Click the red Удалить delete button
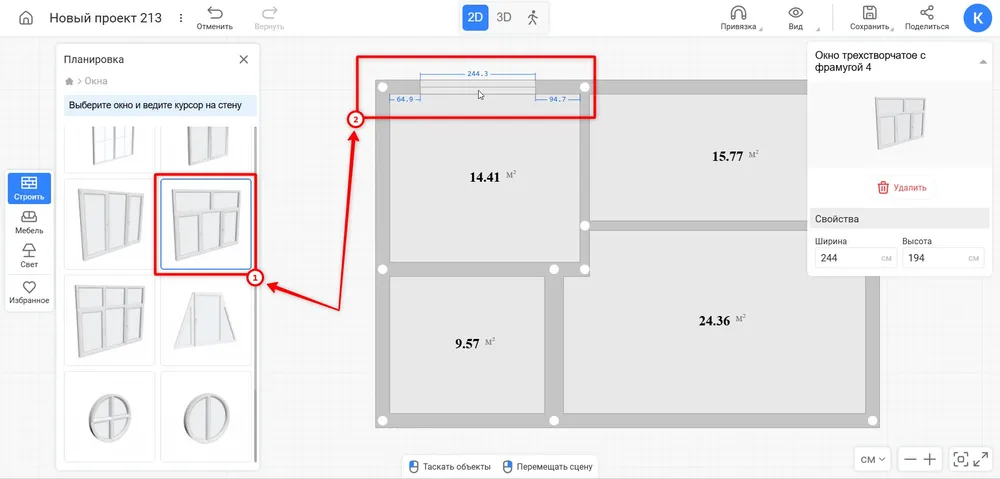Screen dimensions: 1000x479 pyautogui.click(x=901, y=187)
